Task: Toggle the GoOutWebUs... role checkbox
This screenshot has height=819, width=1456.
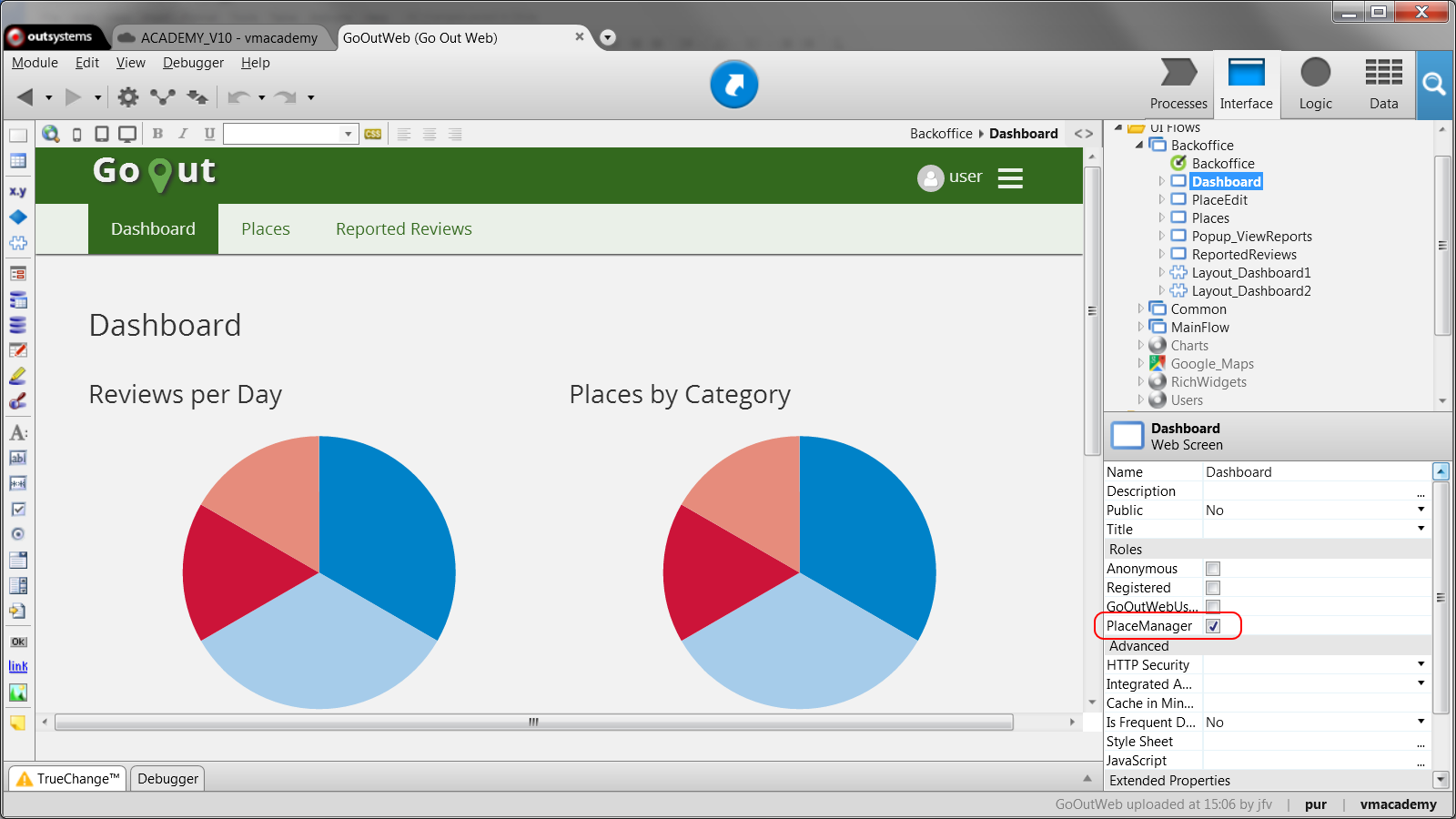Action: (x=1213, y=606)
